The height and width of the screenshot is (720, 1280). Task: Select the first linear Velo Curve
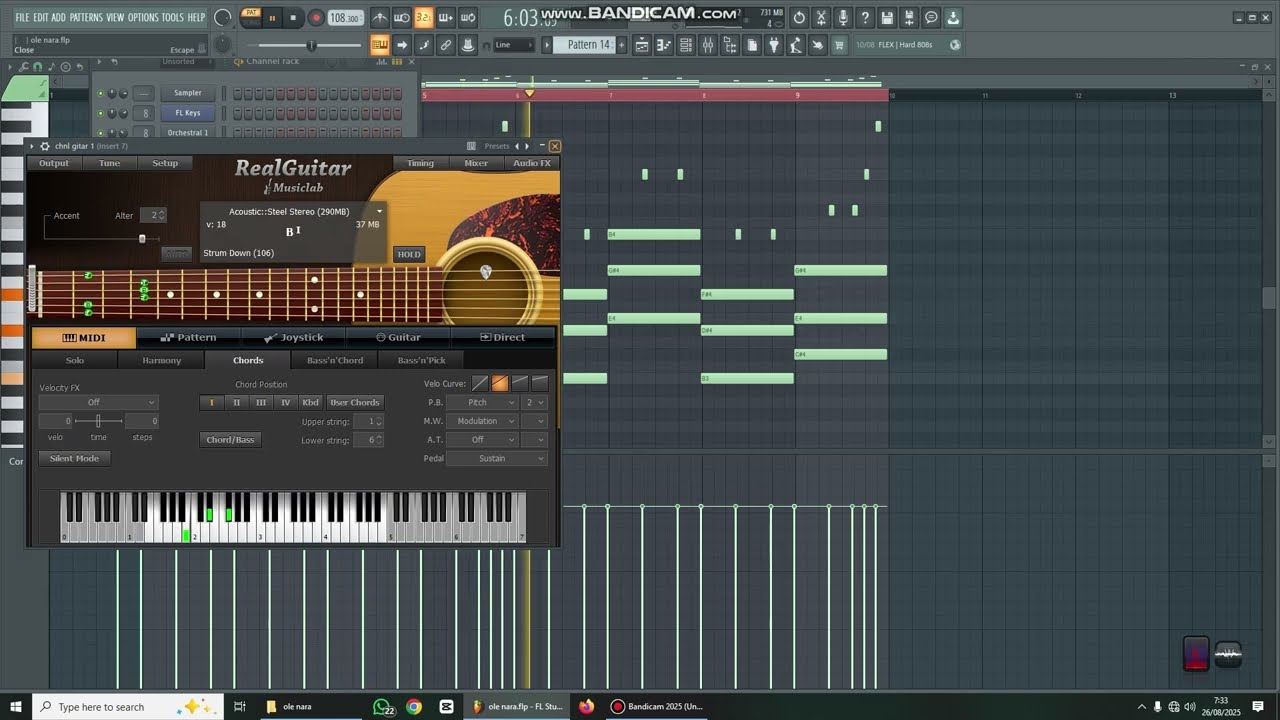480,383
